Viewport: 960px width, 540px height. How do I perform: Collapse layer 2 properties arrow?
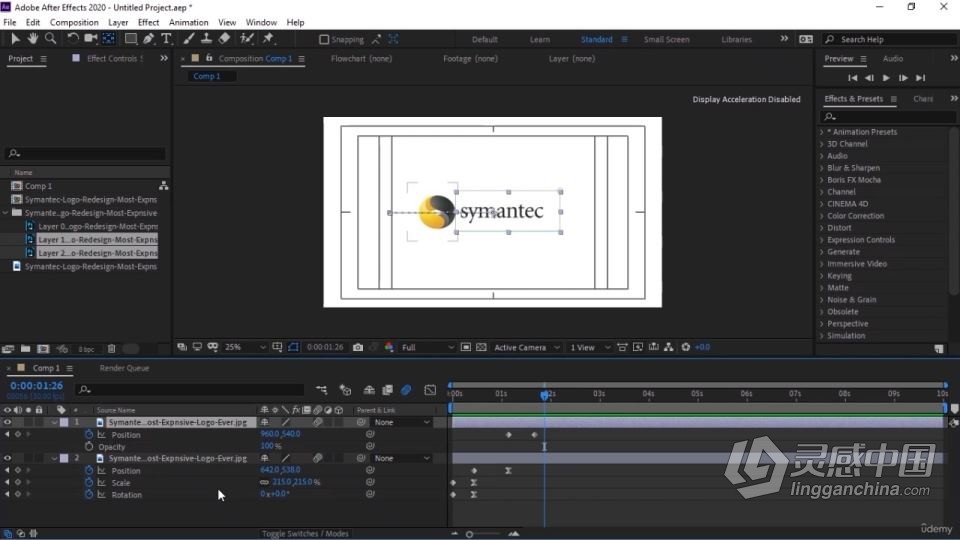(x=54, y=458)
